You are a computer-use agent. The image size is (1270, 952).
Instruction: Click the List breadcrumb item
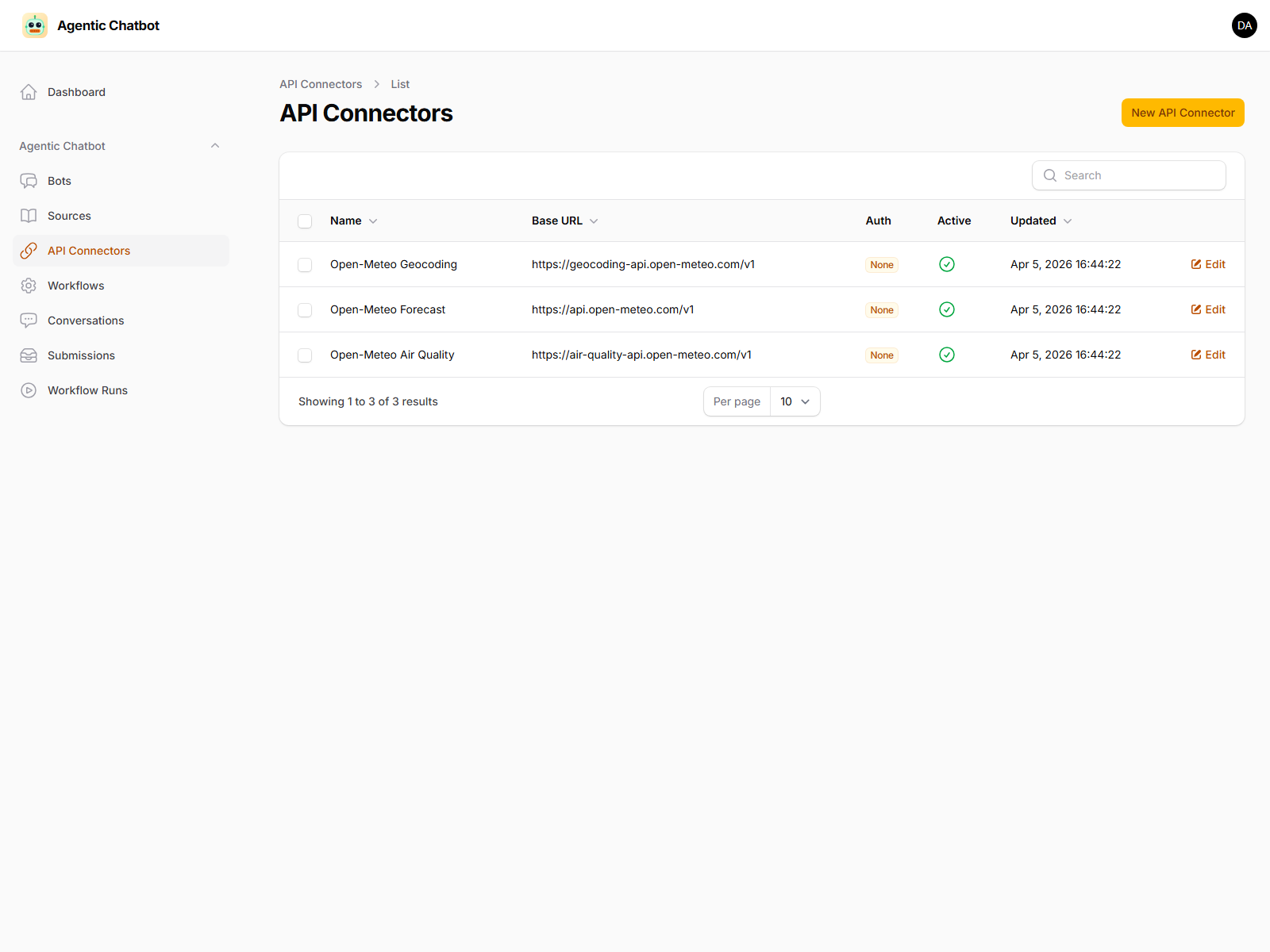coord(400,84)
